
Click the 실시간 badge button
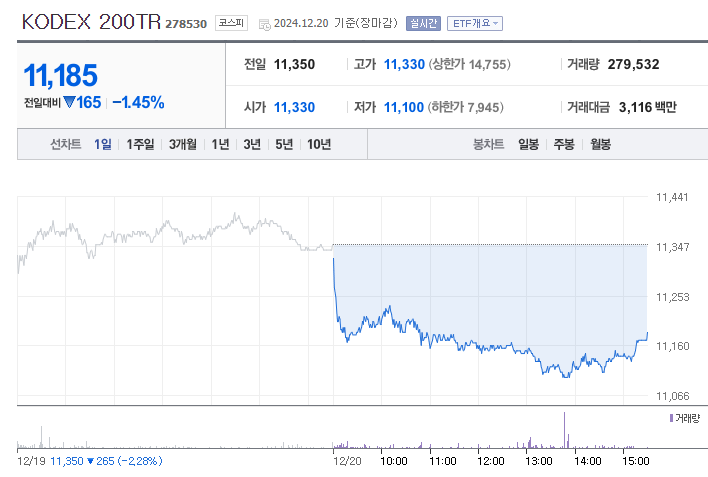[423, 23]
